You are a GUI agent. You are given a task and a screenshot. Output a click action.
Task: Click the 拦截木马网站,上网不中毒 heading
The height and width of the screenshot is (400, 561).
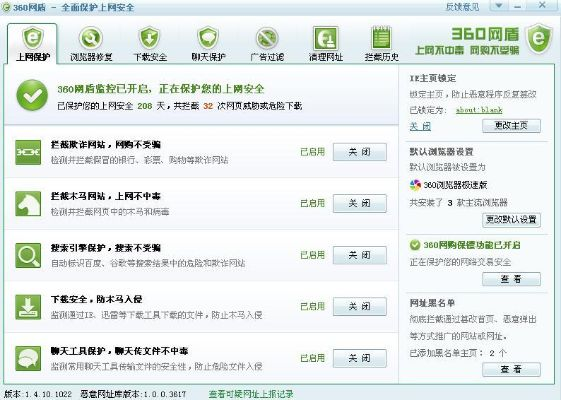(x=106, y=196)
